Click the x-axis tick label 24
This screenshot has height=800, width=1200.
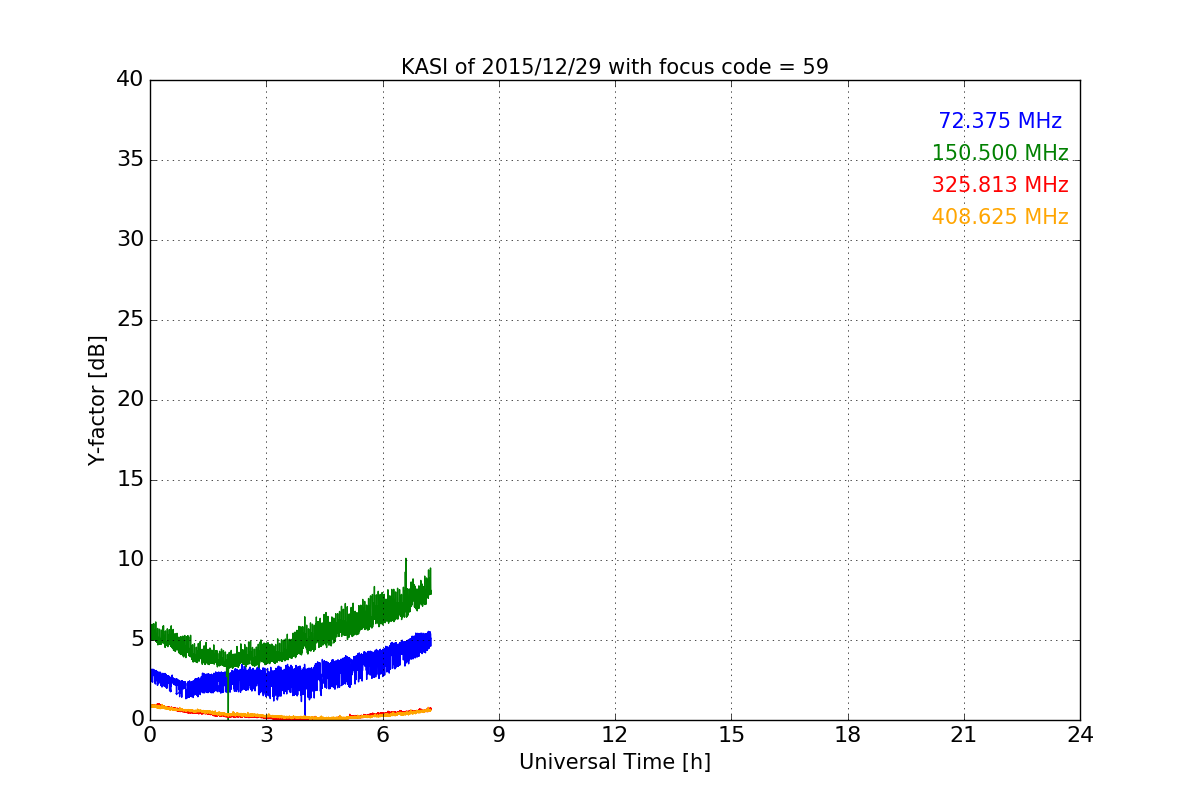pyautogui.click(x=1080, y=735)
